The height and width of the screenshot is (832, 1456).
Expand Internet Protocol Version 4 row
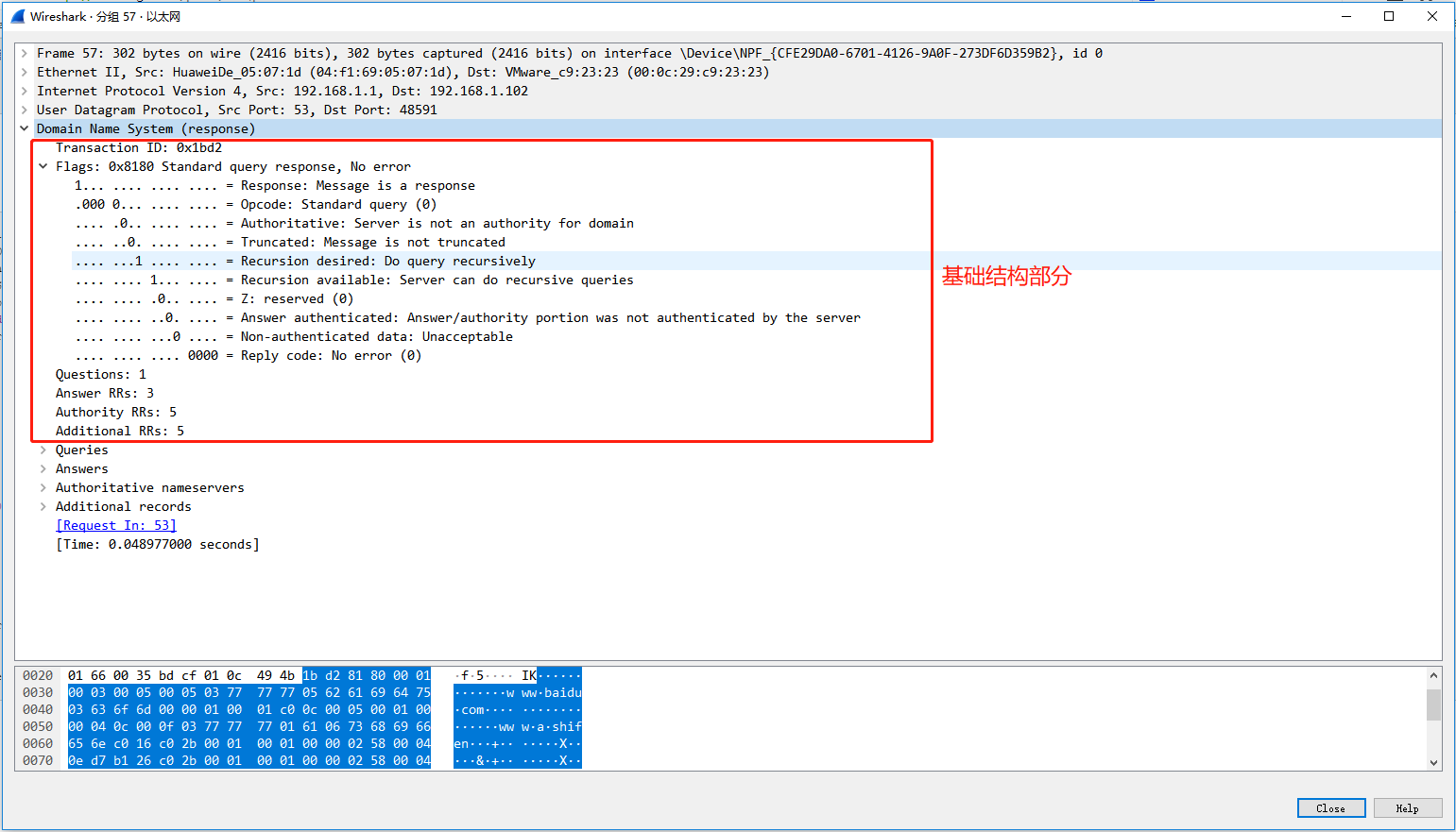(x=25, y=92)
